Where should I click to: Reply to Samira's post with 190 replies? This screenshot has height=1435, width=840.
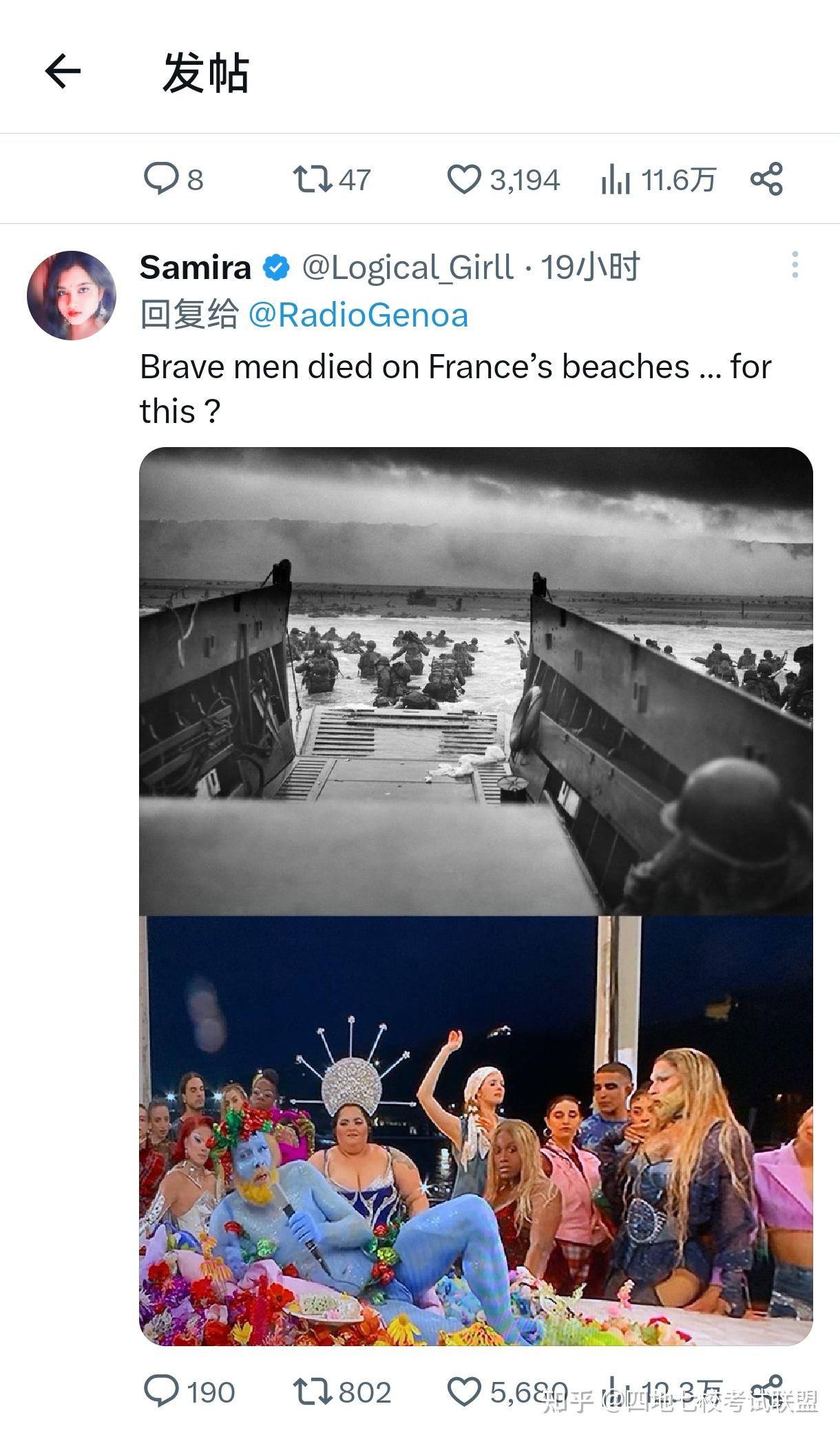(189, 1392)
